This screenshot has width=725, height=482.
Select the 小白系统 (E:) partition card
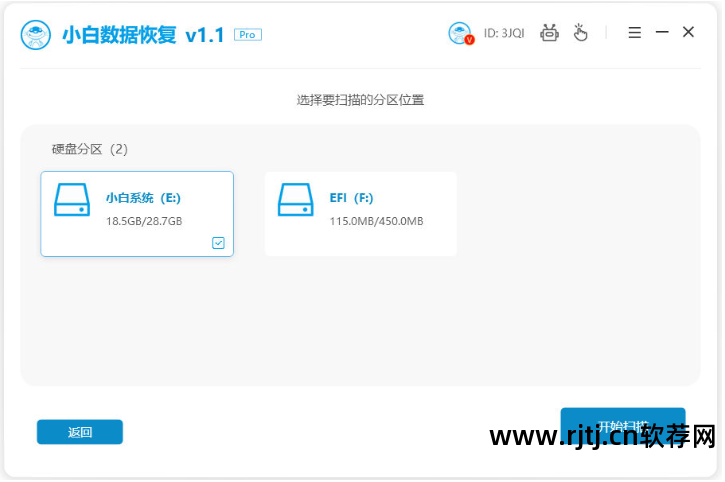pos(137,214)
